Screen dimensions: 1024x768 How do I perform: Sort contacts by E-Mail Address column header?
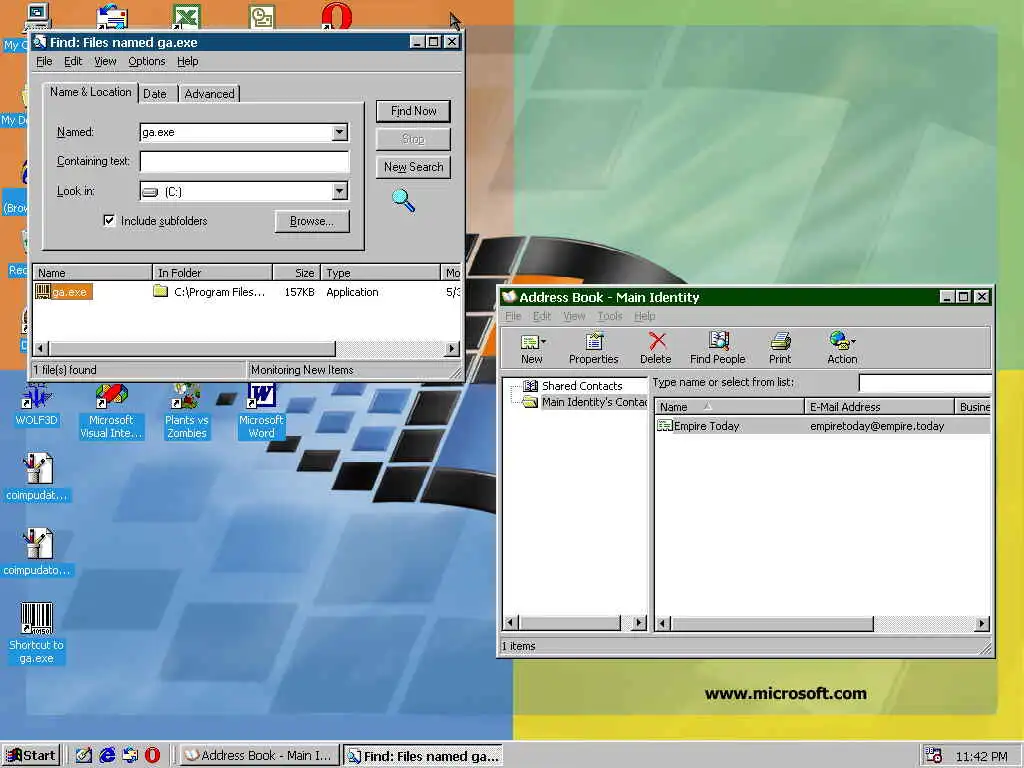[879, 407]
